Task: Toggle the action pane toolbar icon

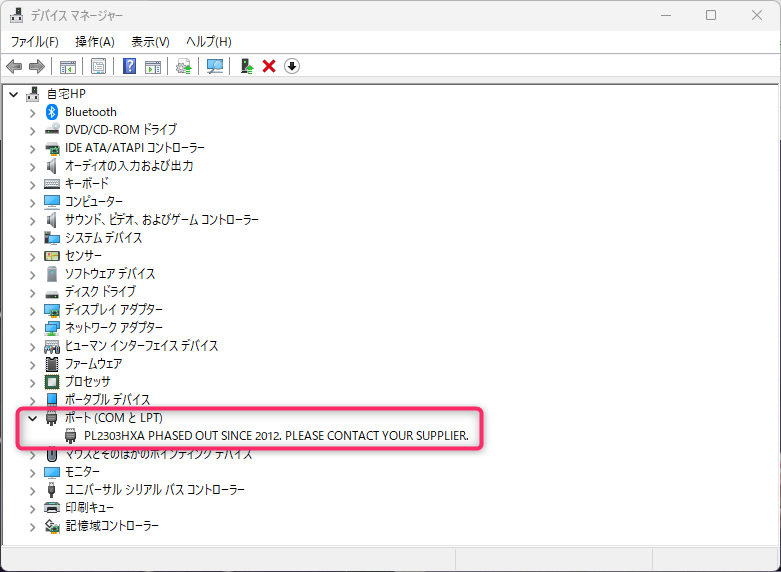Action: coord(153,66)
